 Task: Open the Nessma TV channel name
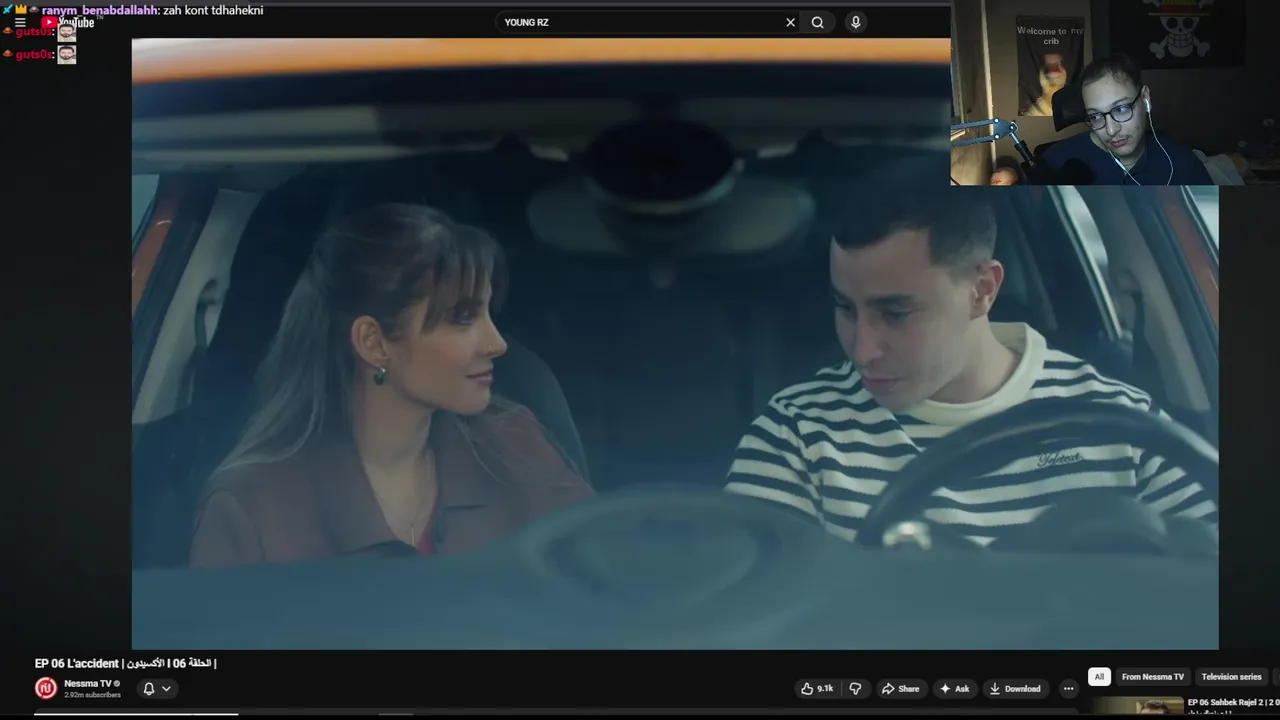click(88, 684)
